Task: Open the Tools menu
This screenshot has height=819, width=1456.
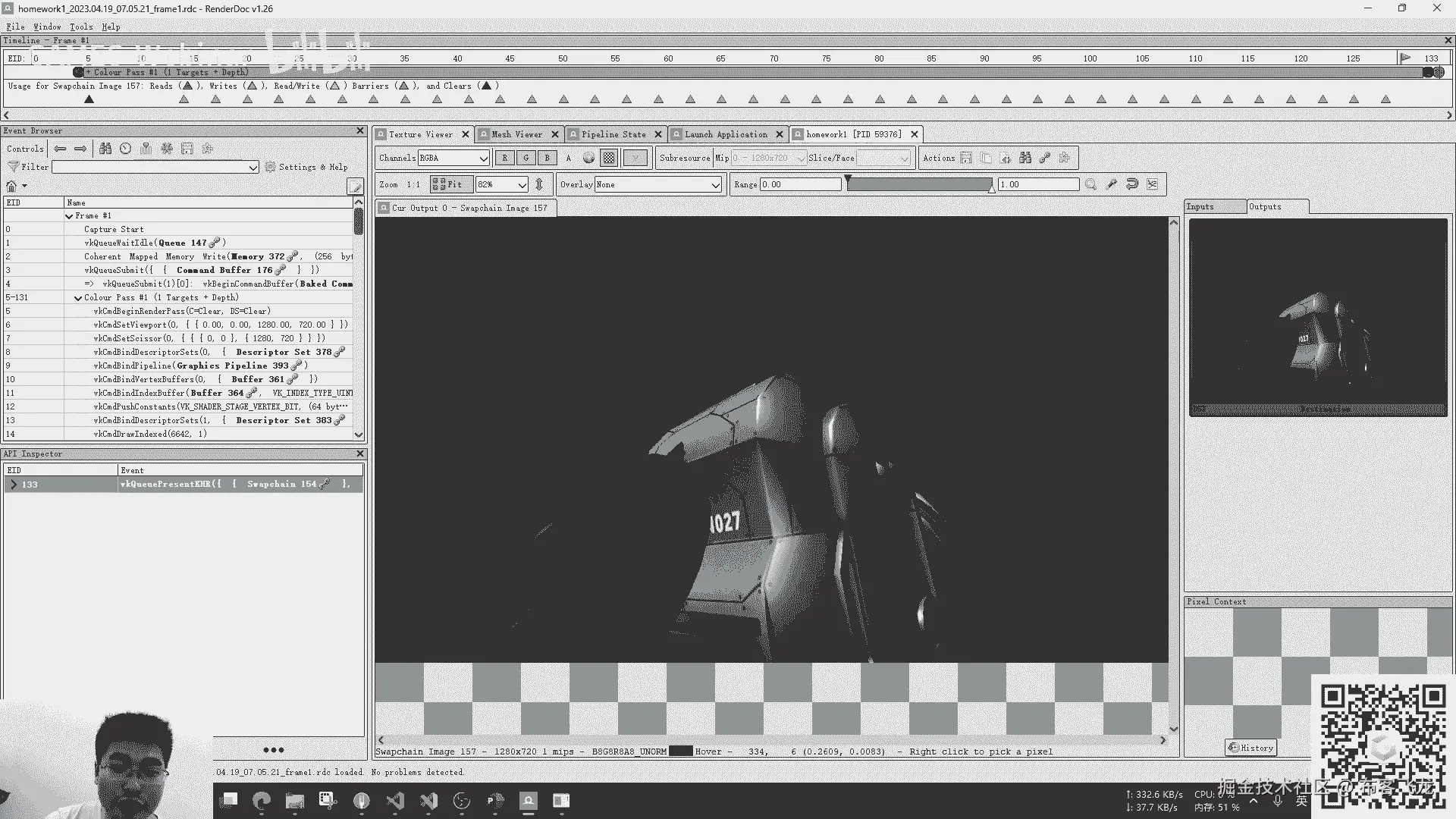Action: [81, 27]
